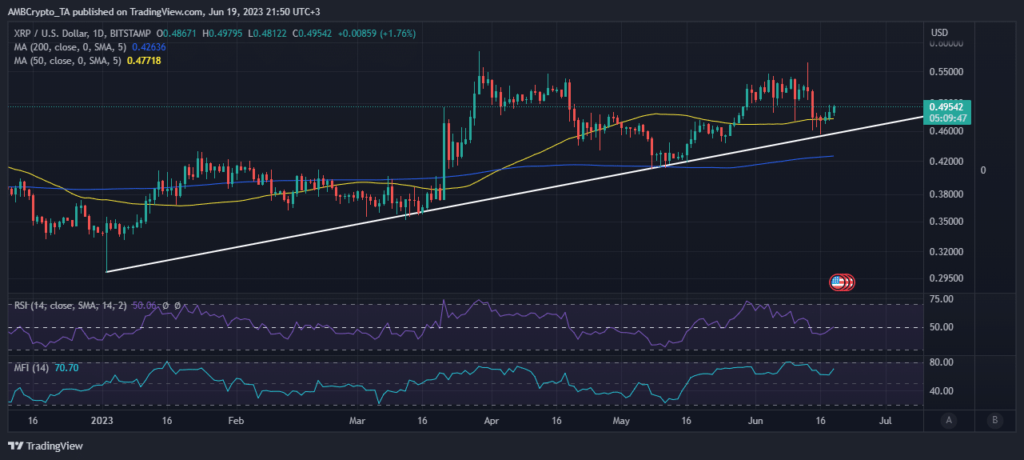The height and width of the screenshot is (460, 1024).
Task: Click the 0.55000 price axis label
Action: (945, 73)
